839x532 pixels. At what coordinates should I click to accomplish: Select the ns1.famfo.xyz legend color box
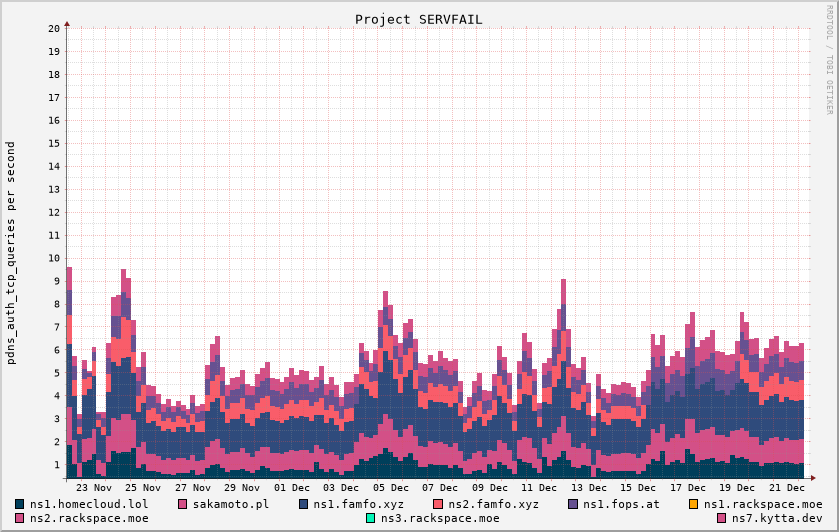tap(304, 504)
